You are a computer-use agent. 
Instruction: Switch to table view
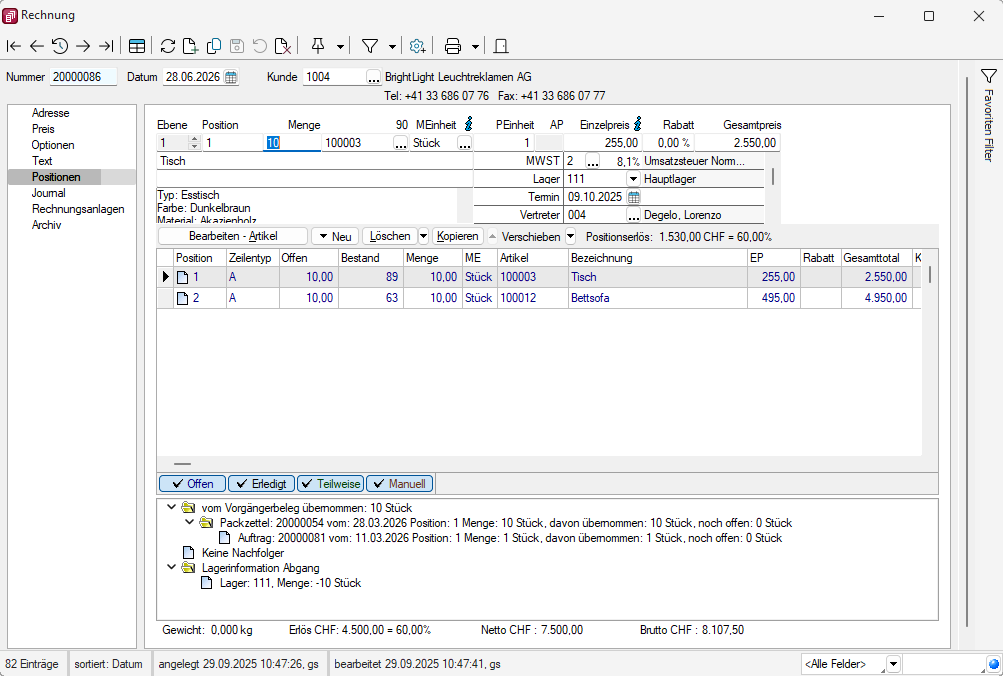(x=137, y=46)
